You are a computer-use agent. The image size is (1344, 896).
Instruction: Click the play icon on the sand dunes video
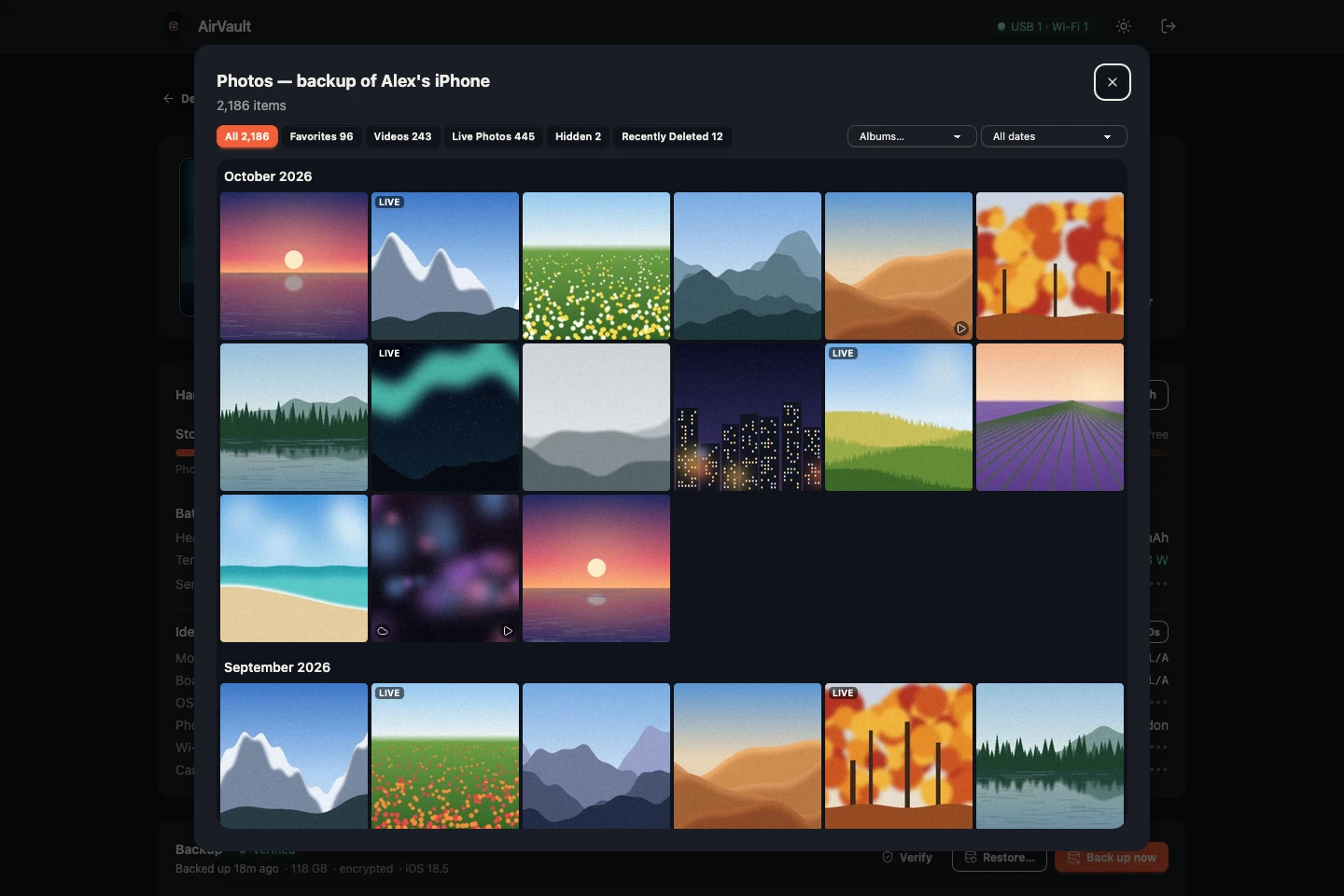(x=960, y=329)
